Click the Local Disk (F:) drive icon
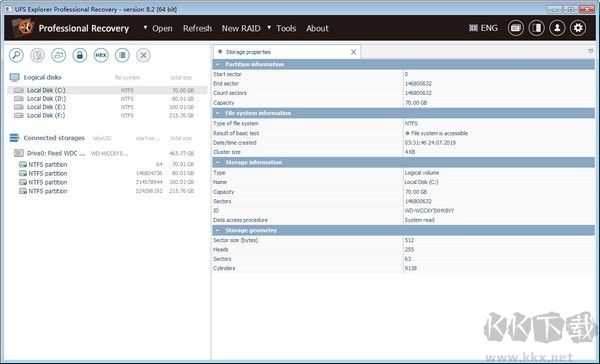The height and width of the screenshot is (364, 600). point(19,116)
